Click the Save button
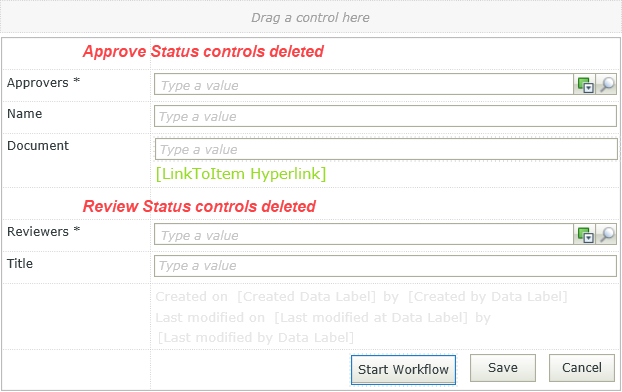The image size is (622, 392). pyautogui.click(x=503, y=368)
